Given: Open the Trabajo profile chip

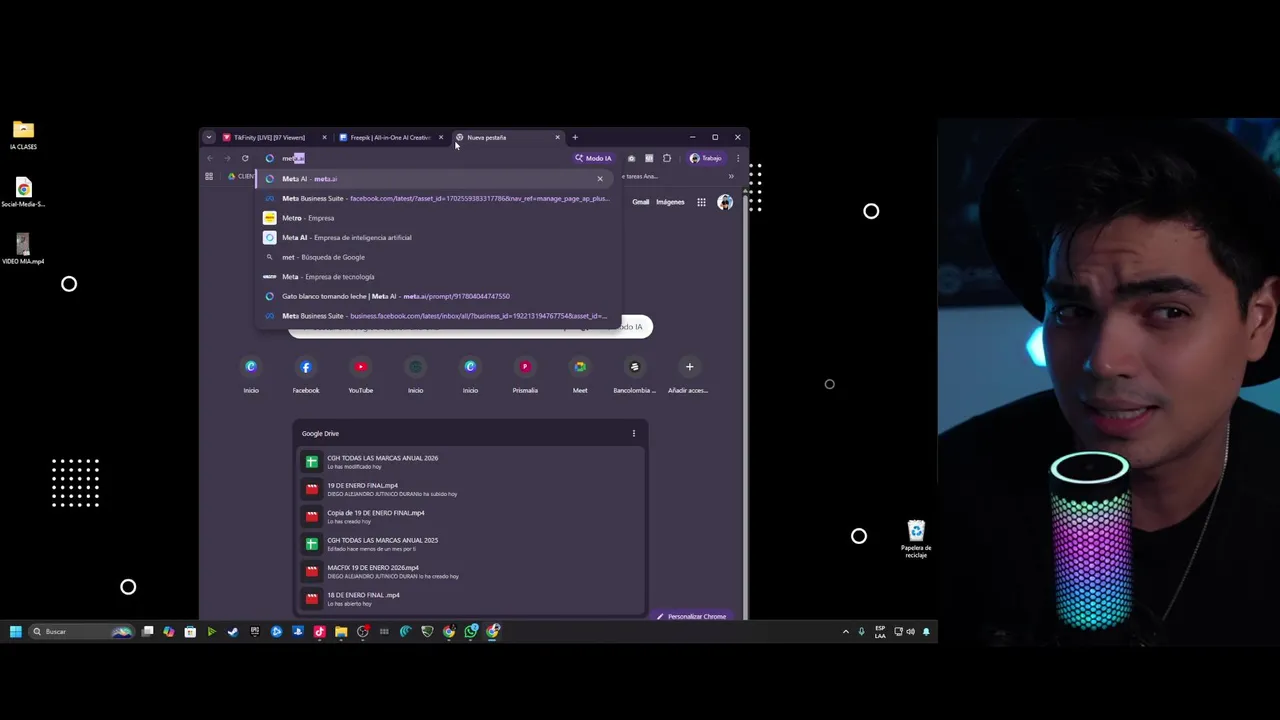Looking at the screenshot, I should 706,158.
